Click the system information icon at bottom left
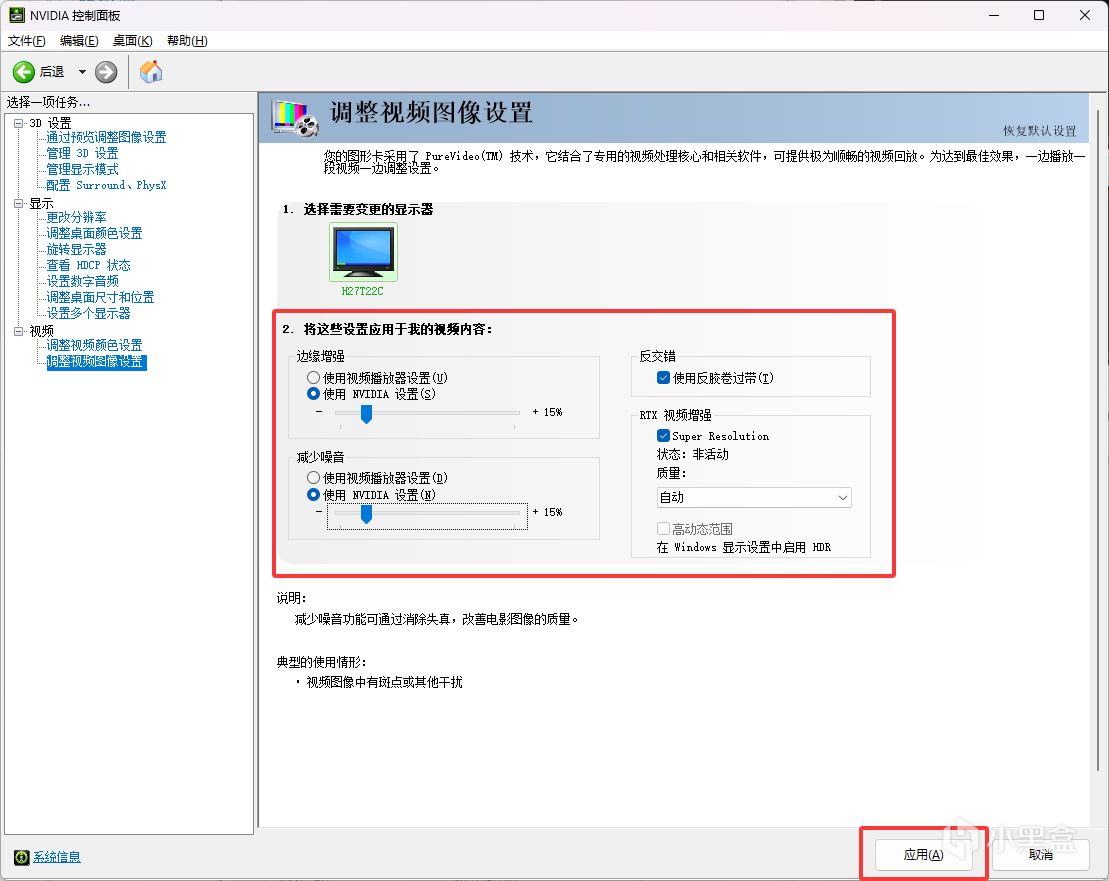 [21, 857]
